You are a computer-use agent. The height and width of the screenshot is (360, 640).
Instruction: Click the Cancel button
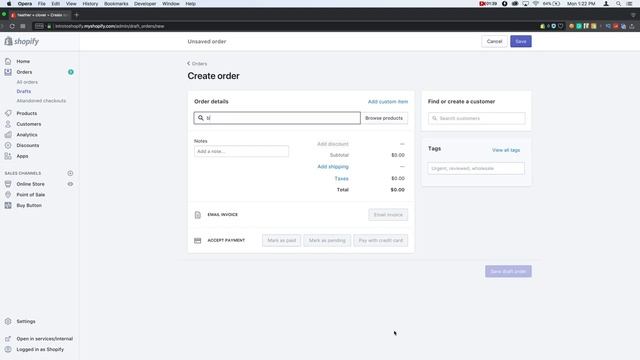494,41
